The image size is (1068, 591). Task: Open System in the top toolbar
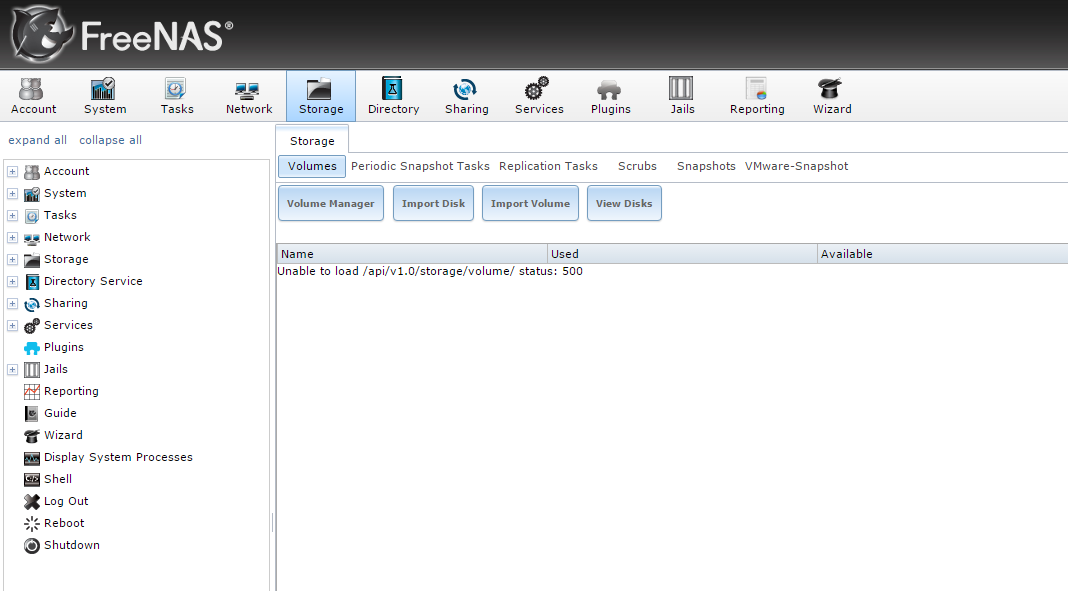[105, 96]
